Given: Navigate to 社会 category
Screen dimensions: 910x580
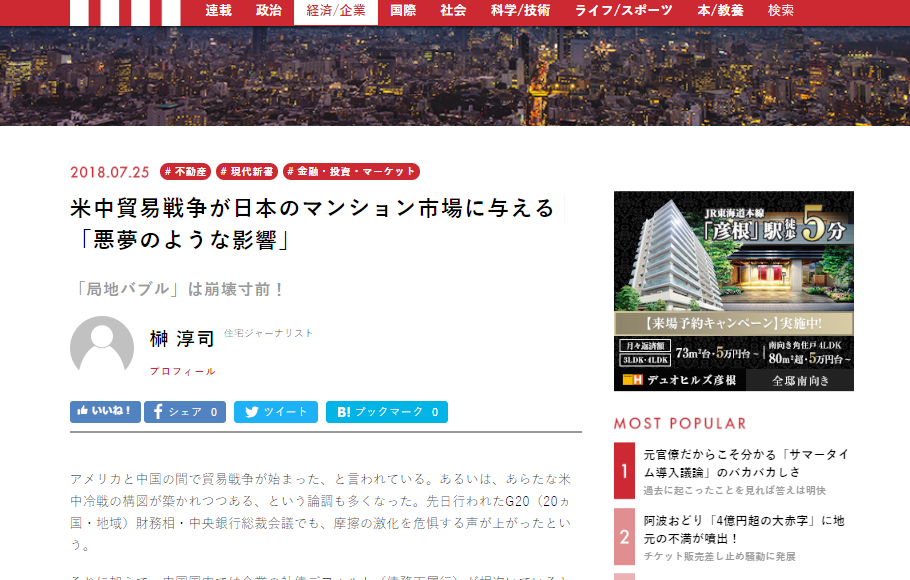Looking at the screenshot, I should pyautogui.click(x=453, y=11).
